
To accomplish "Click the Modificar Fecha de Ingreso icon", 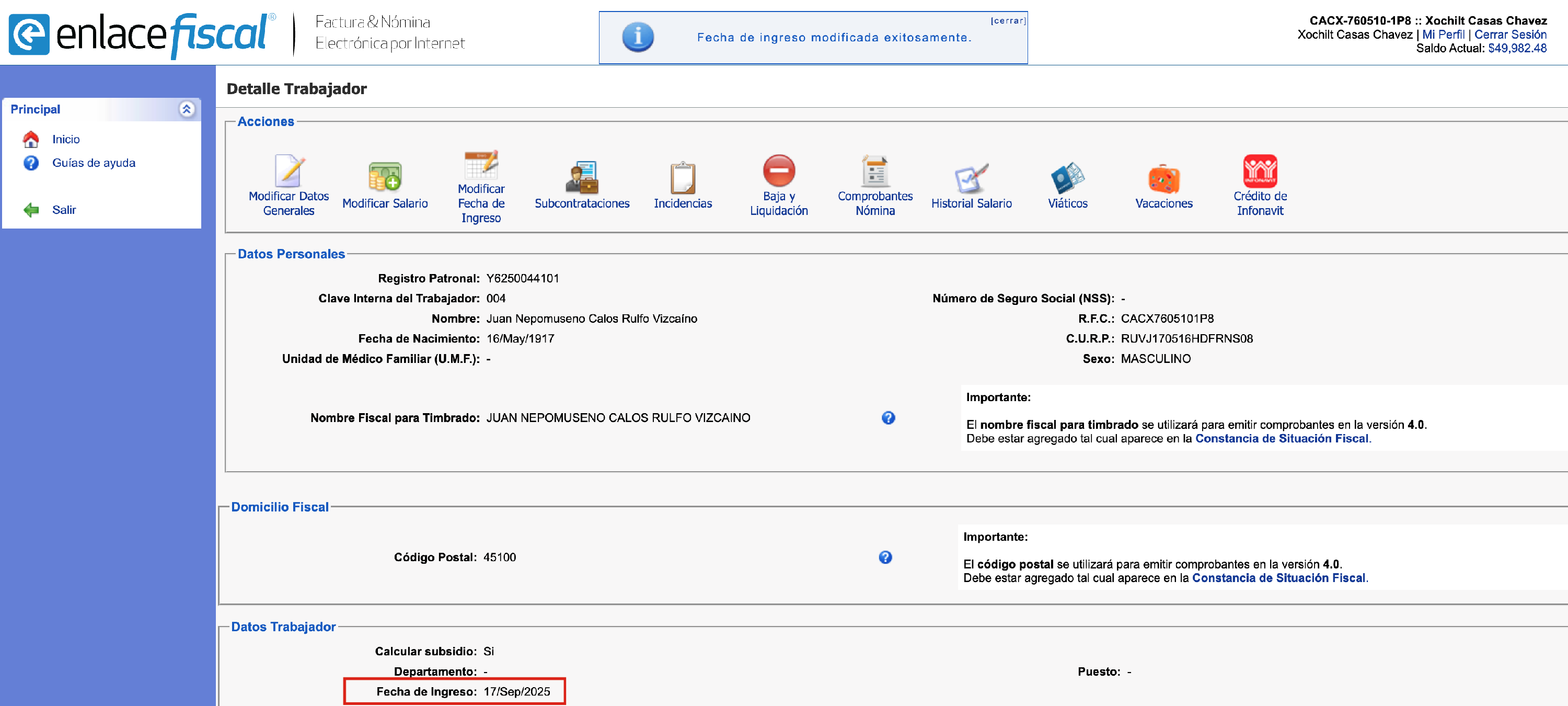I will (481, 164).
